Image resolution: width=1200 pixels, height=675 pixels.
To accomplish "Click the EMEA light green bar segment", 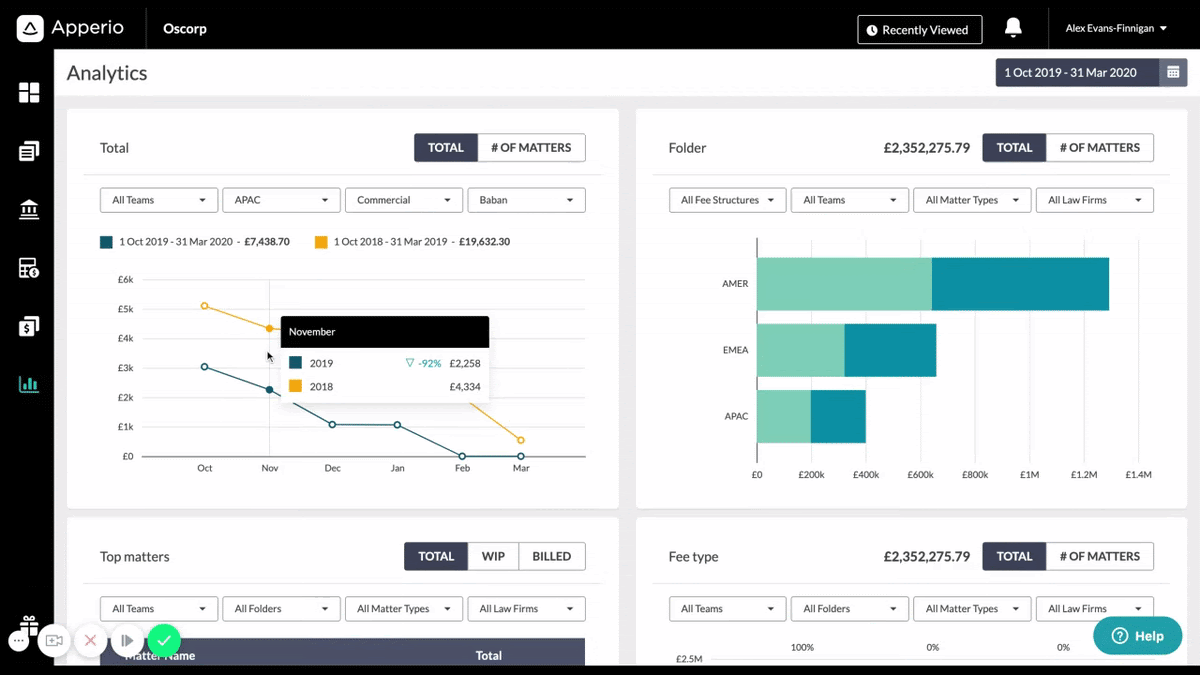I will point(800,350).
